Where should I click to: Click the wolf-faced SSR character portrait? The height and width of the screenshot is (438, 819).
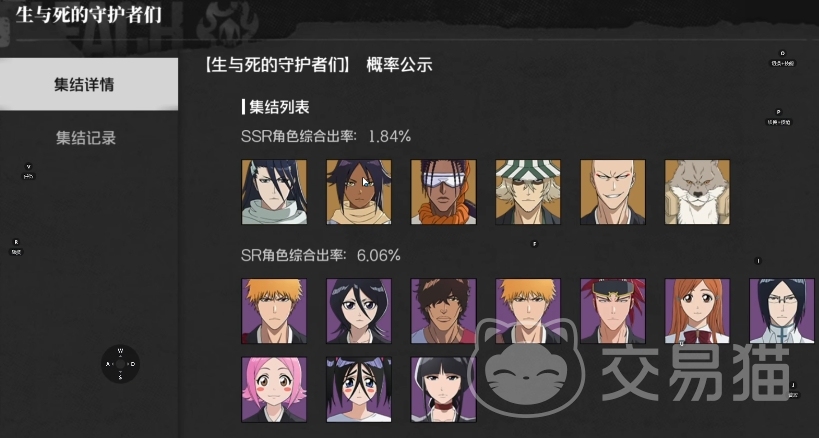pyautogui.click(x=697, y=192)
